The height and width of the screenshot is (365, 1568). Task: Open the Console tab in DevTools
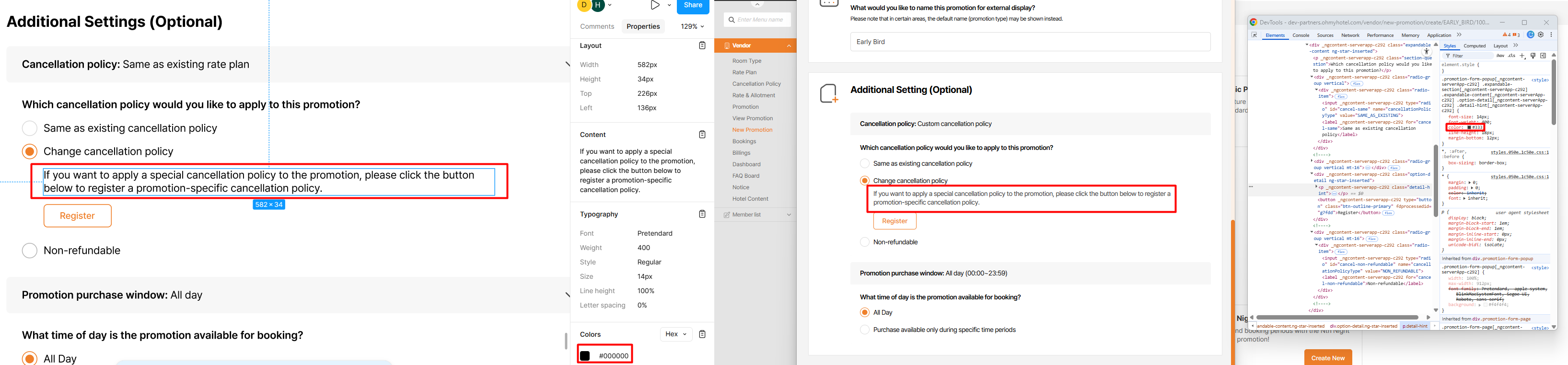(x=1301, y=35)
